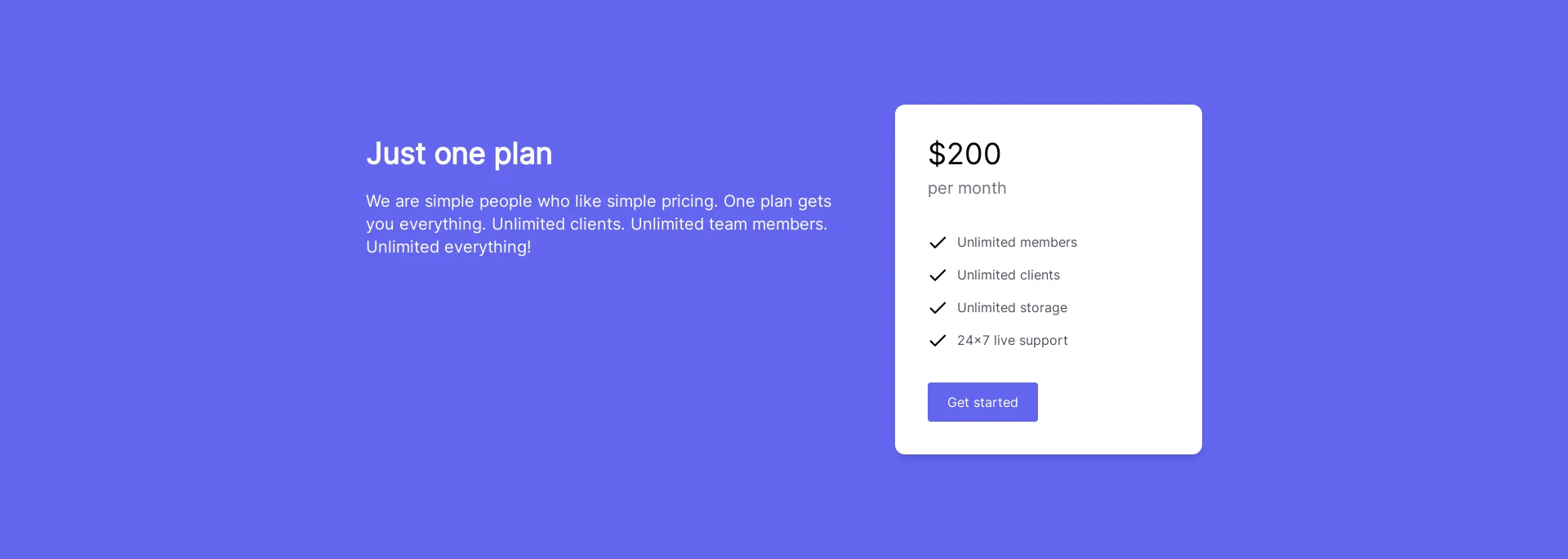Click the checkmark beside 24×7 live support
Viewport: 1568px width, 559px height.
coord(938,341)
